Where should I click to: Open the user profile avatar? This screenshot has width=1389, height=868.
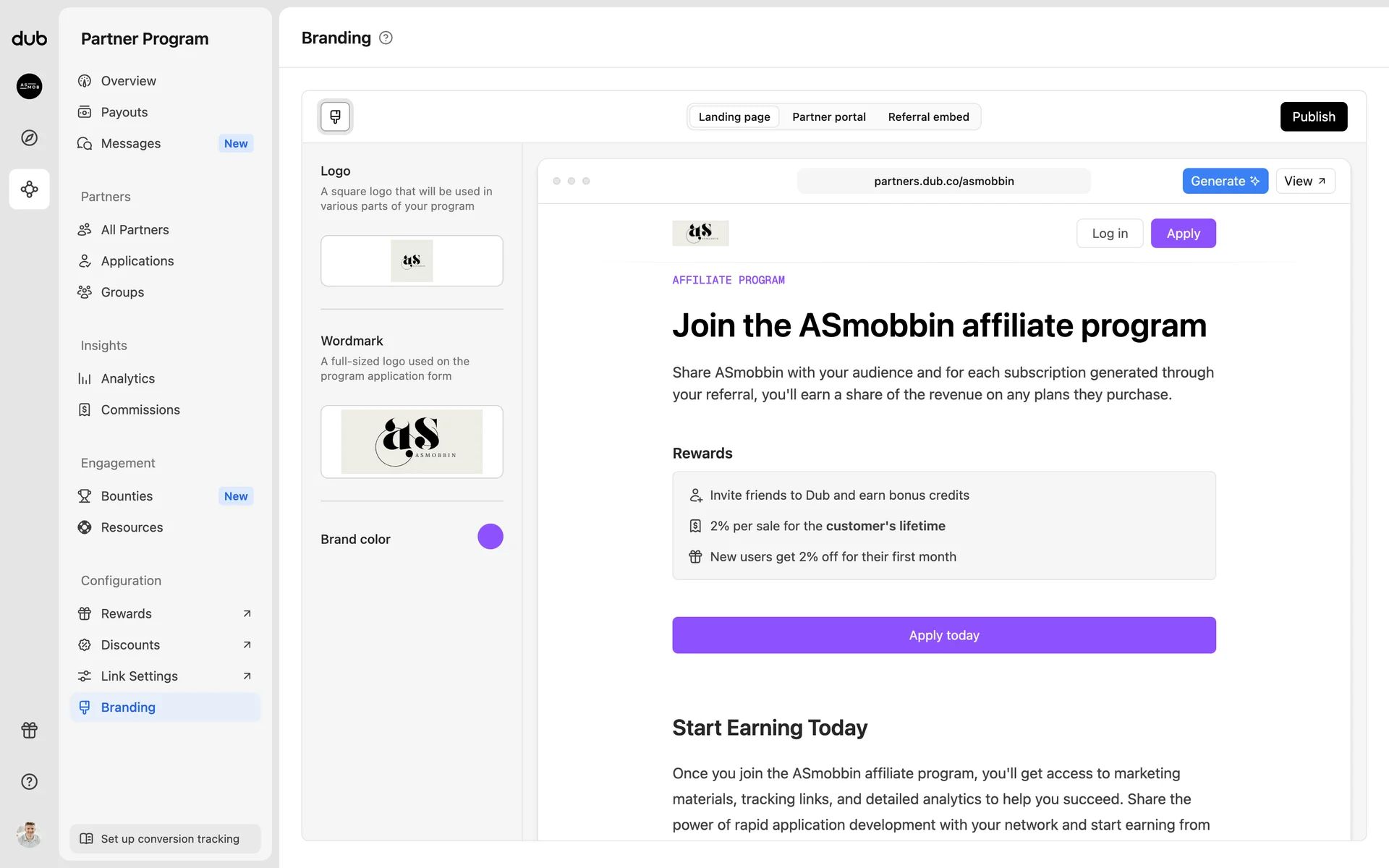[x=29, y=834]
